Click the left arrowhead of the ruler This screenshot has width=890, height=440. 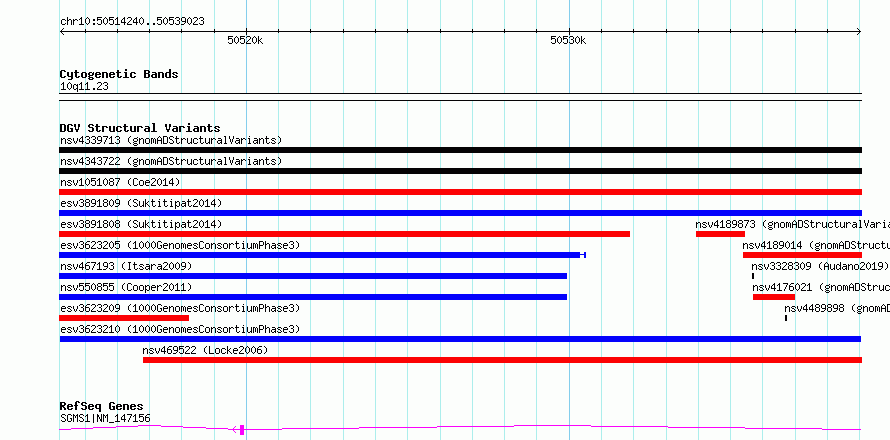coord(62,32)
